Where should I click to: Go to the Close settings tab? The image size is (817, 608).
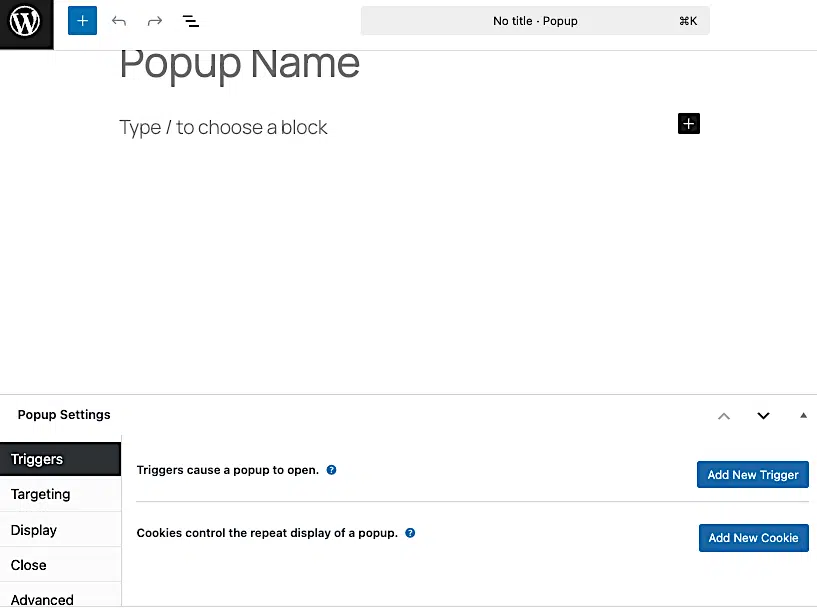point(60,565)
